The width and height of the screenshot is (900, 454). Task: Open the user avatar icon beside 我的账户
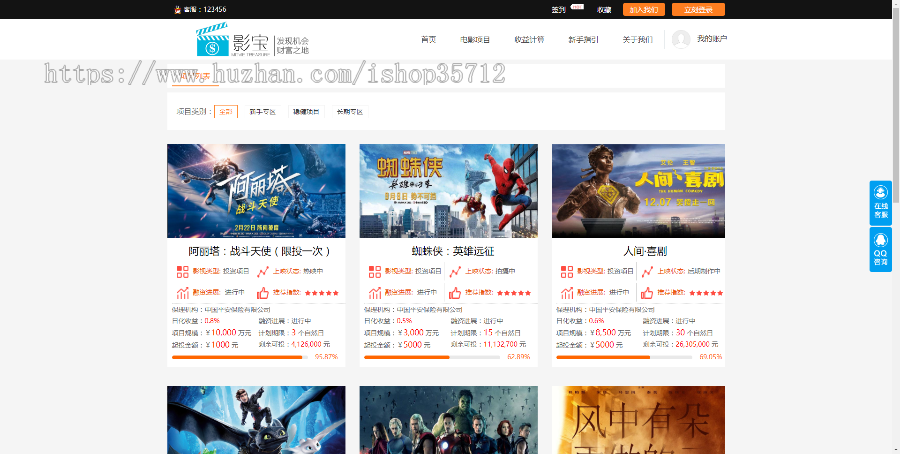pos(681,39)
